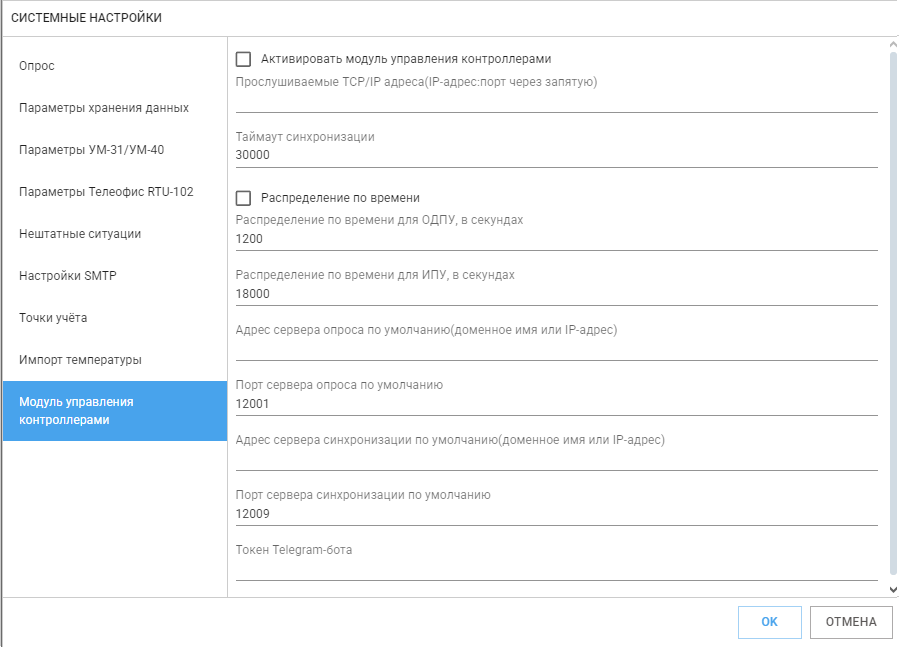The height and width of the screenshot is (647, 899).
Task: Focus the ОДПУ time distribution field
Action: coord(556,239)
